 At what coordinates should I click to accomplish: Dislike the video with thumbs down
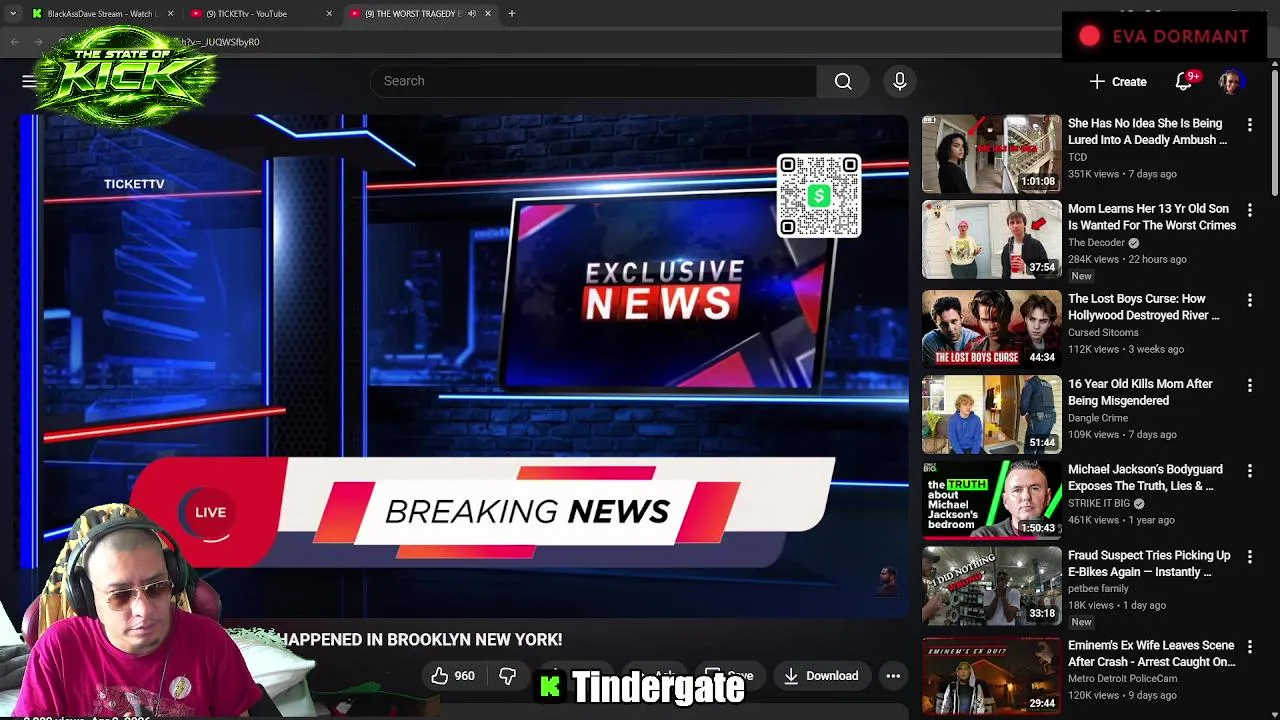pyautogui.click(x=507, y=676)
